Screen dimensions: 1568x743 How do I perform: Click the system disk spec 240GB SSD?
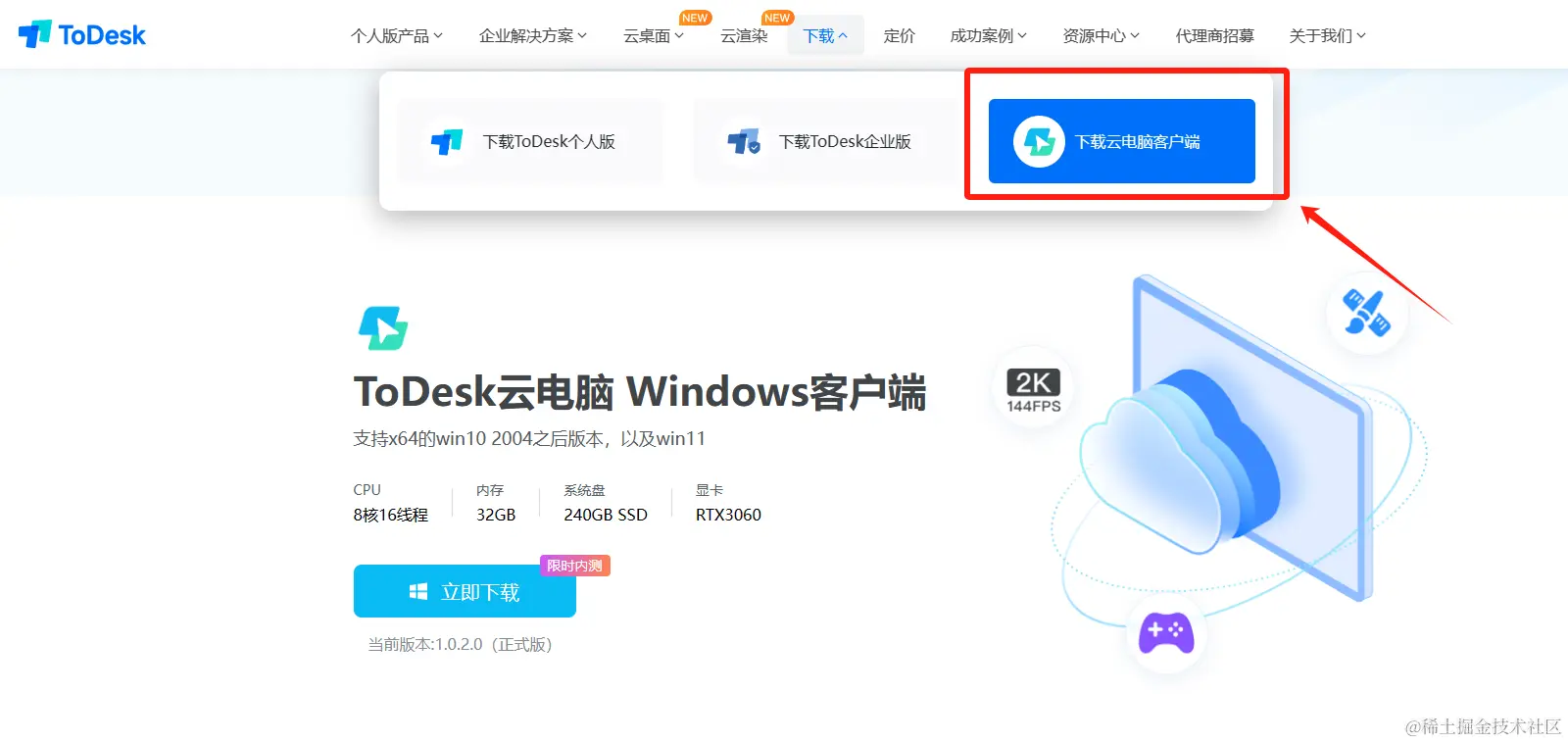pyautogui.click(x=606, y=515)
